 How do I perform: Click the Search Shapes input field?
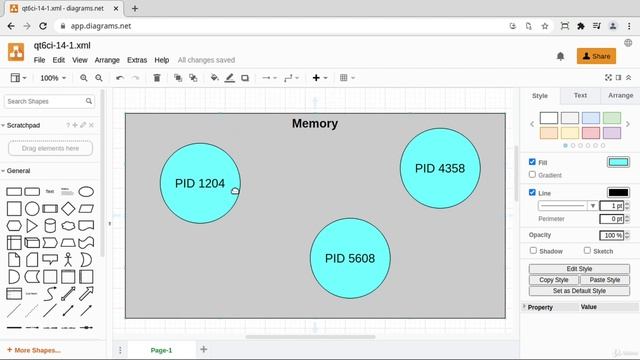pyautogui.click(x=49, y=101)
